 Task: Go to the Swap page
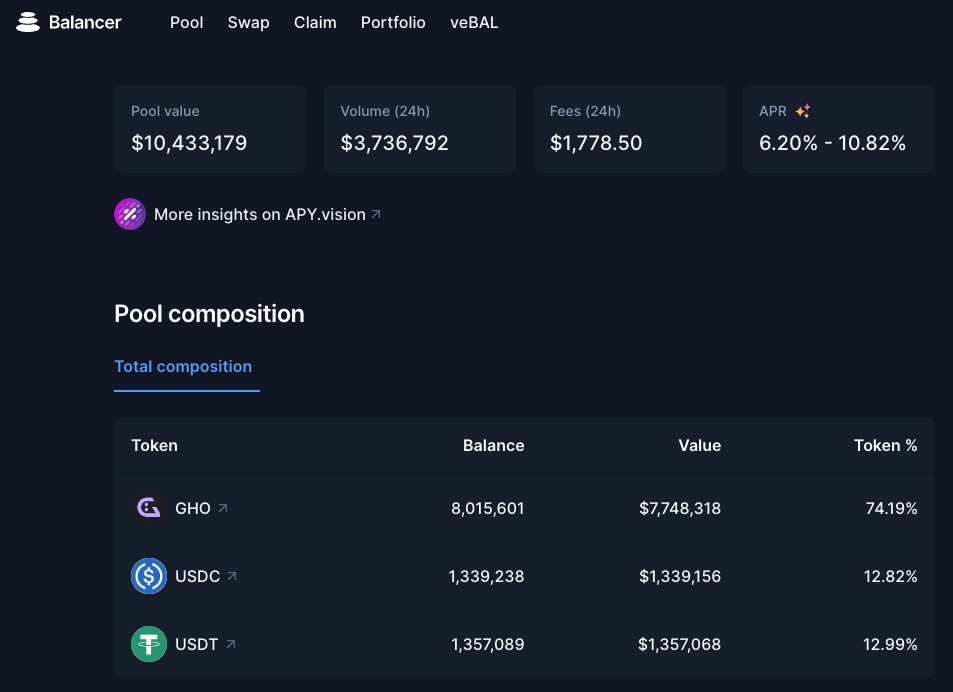[x=248, y=22]
